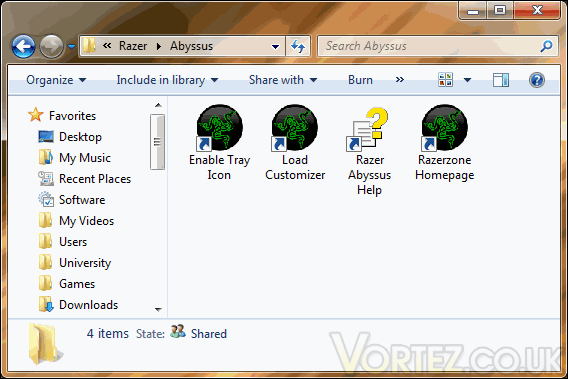Open the Share with menu
The height and width of the screenshot is (379, 568).
[283, 80]
